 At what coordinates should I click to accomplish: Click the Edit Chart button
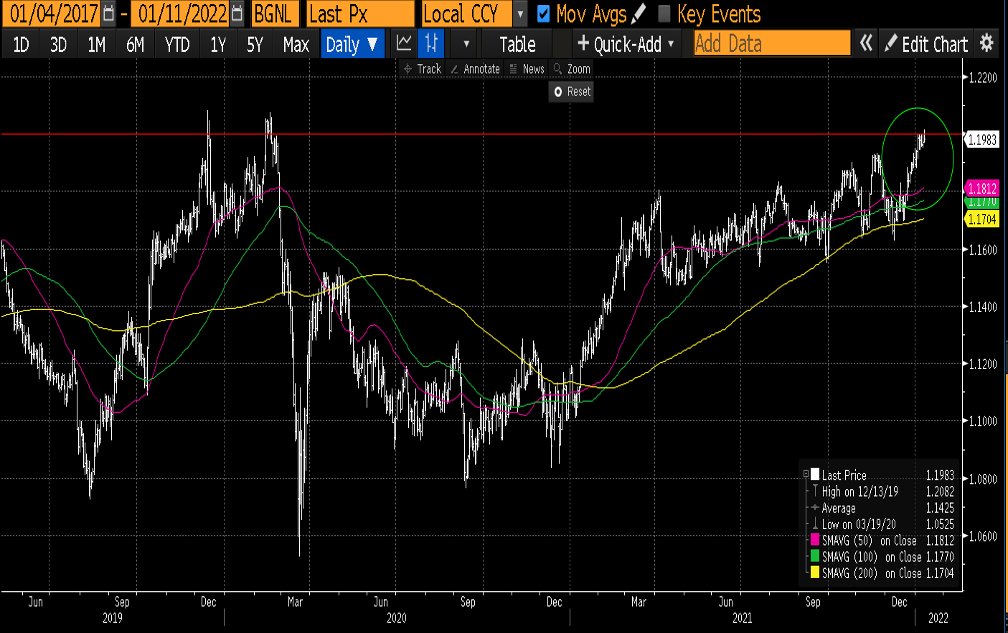(925, 44)
